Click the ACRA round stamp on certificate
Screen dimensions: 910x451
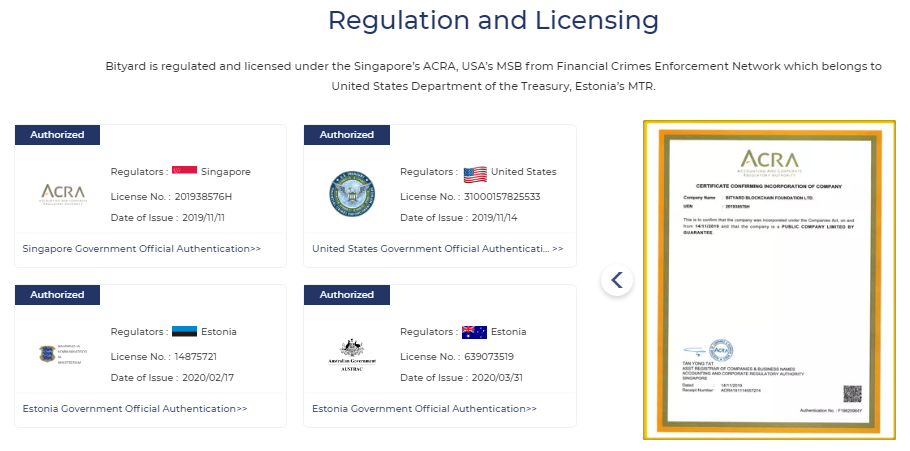tap(721, 350)
